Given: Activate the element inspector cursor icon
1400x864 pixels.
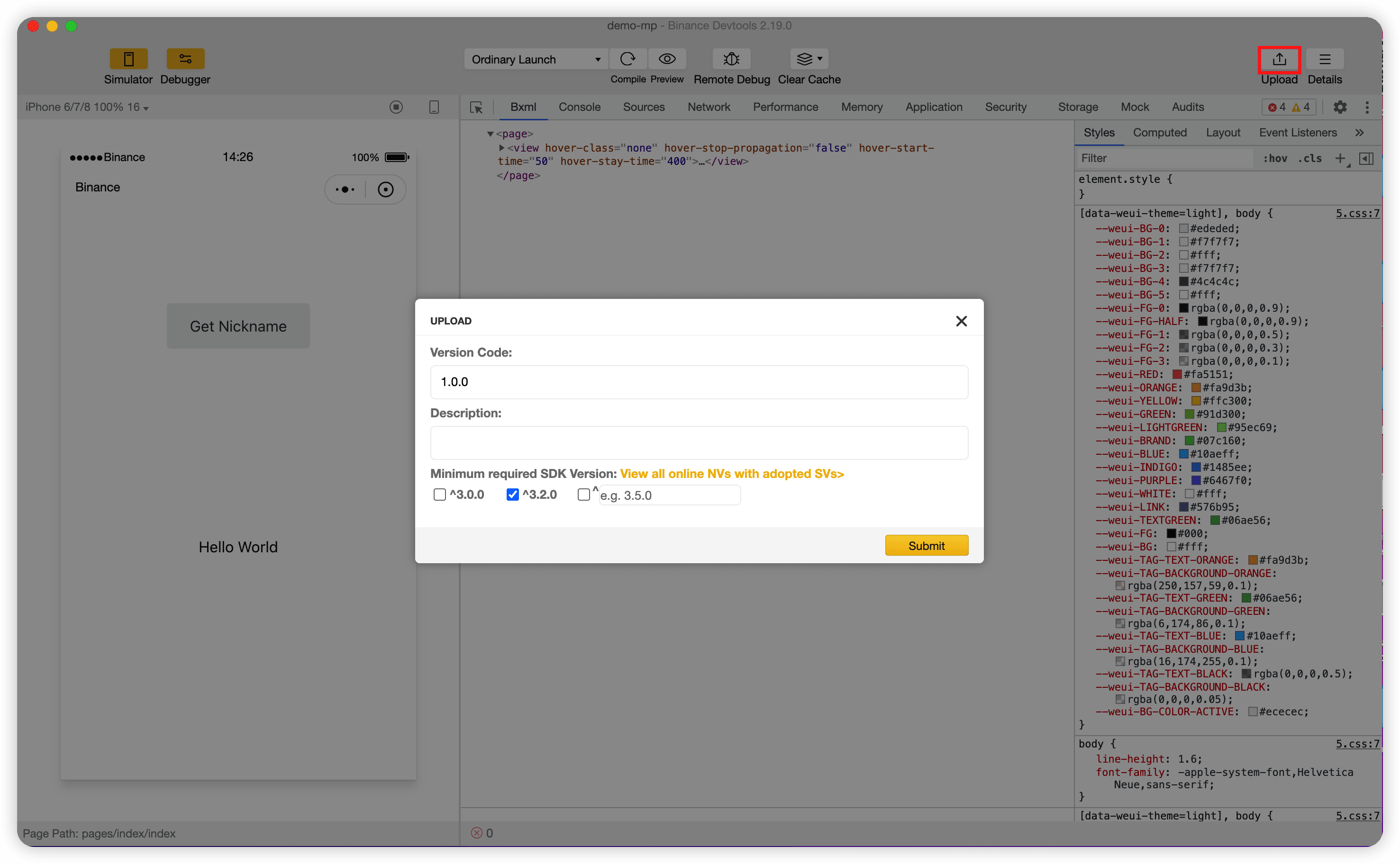Looking at the screenshot, I should click(x=476, y=108).
